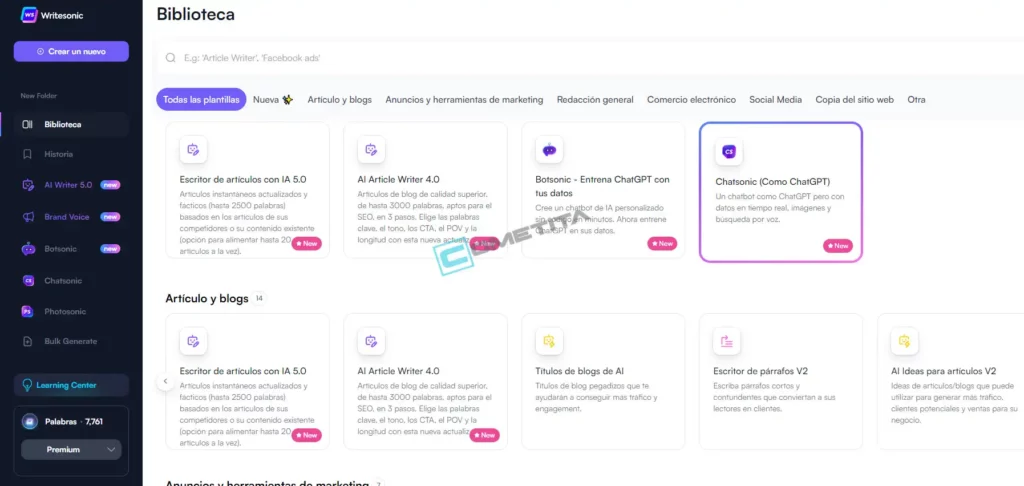Viewport: 1024px width, 486px height.
Task: Click the Writesonic logo icon
Action: point(29,14)
